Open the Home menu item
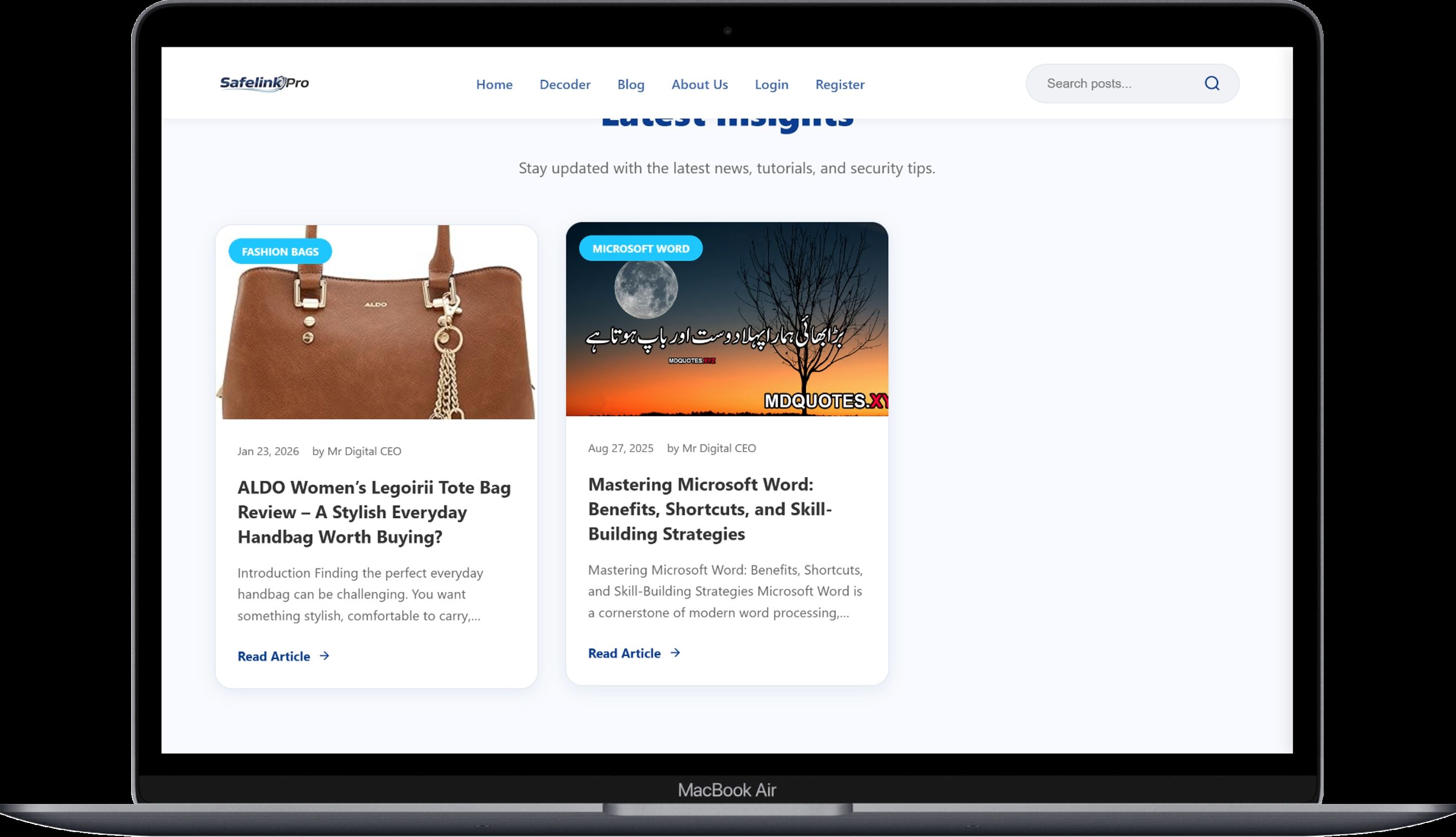1456x837 pixels. click(x=494, y=85)
